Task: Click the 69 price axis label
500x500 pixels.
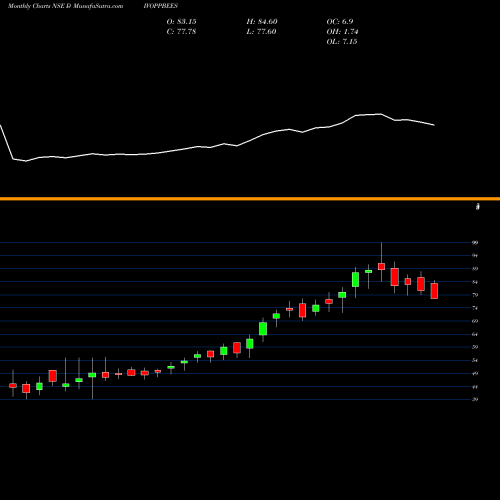Action: click(x=475, y=321)
